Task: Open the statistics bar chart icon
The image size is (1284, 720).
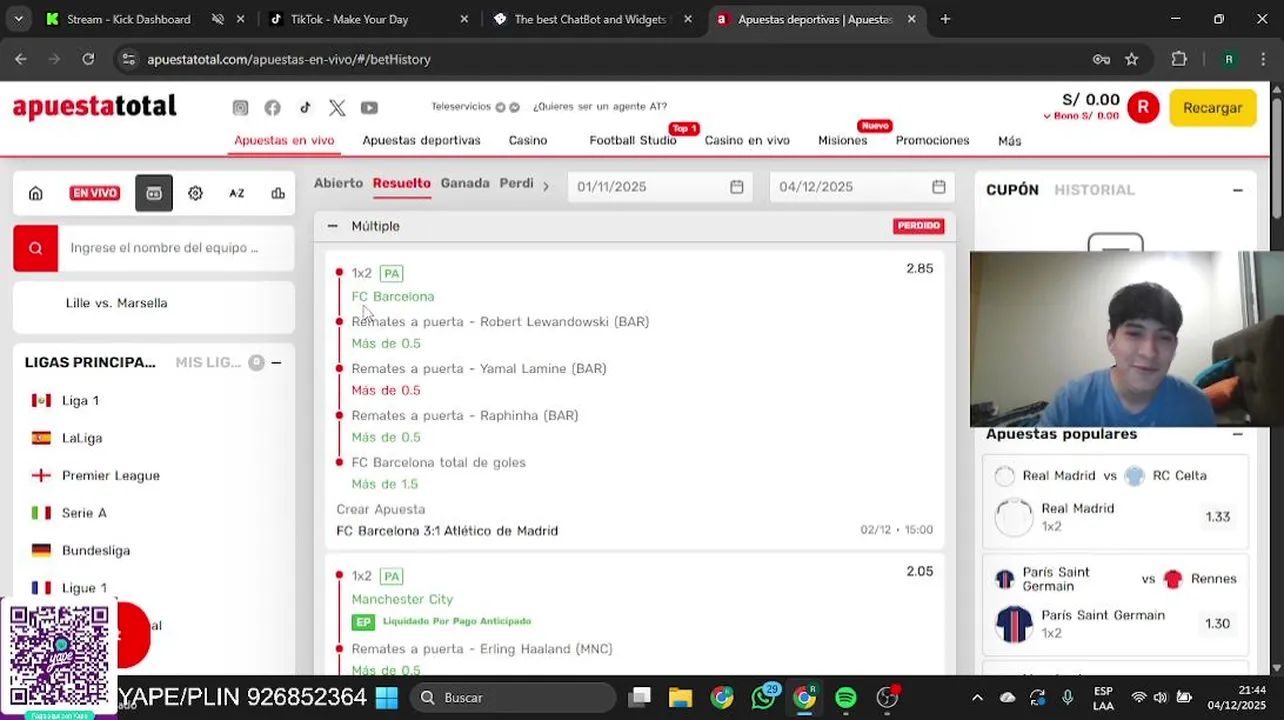Action: coord(278,193)
